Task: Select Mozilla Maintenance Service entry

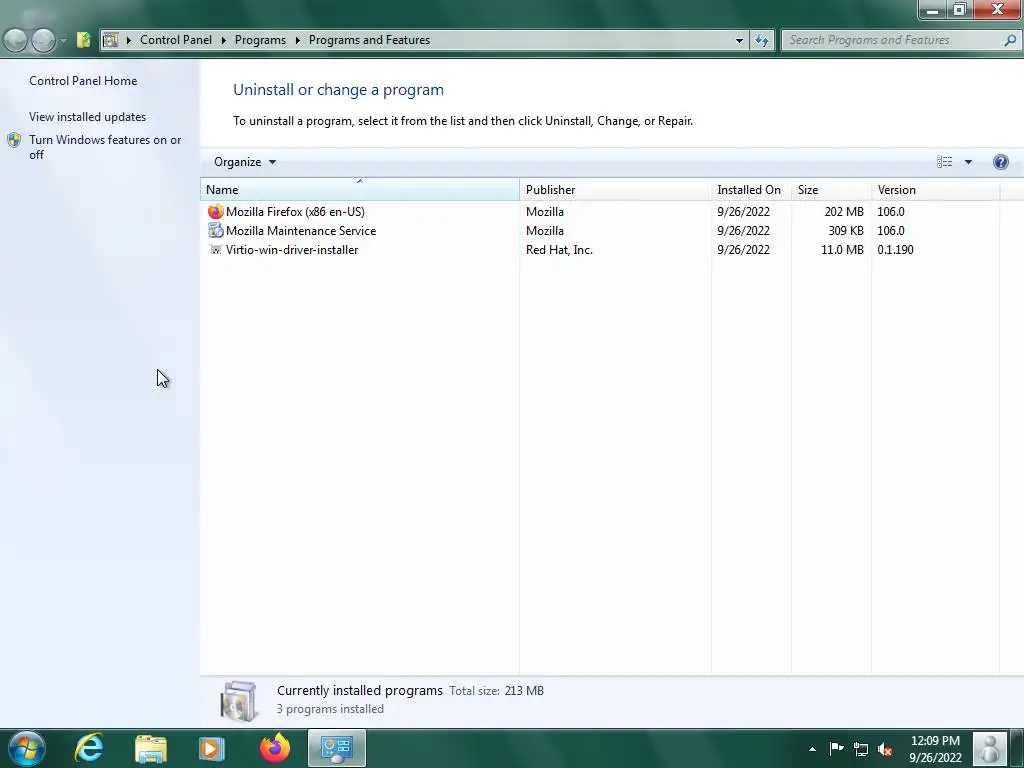Action: click(x=301, y=231)
